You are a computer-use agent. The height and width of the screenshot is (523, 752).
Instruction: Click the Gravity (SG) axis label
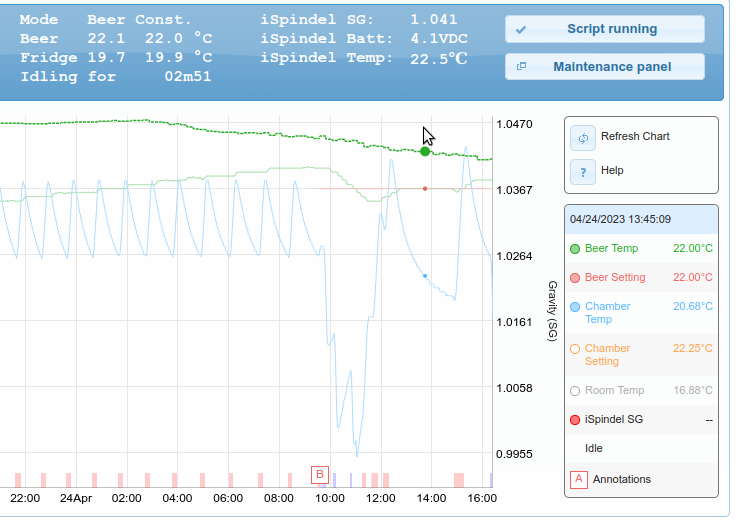click(553, 311)
